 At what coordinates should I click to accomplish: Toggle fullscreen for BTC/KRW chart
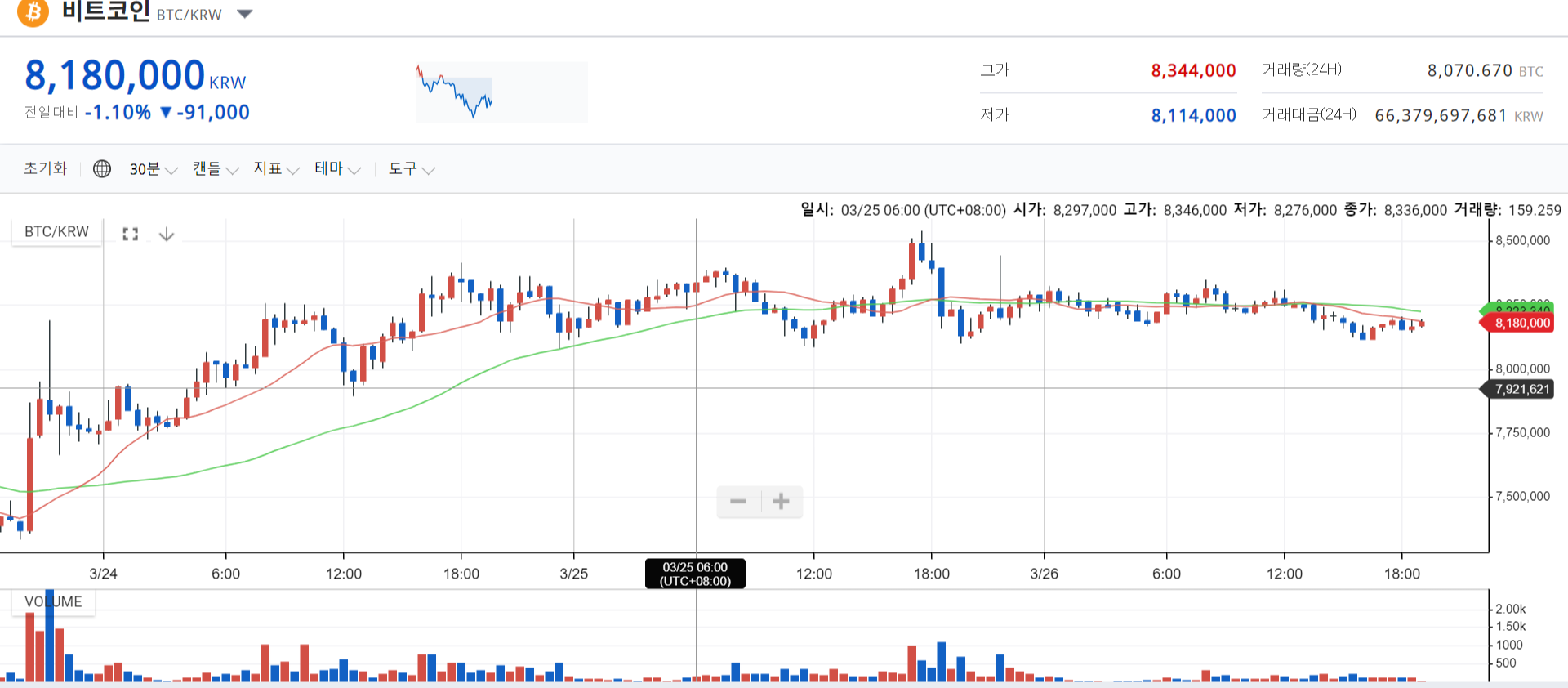130,235
